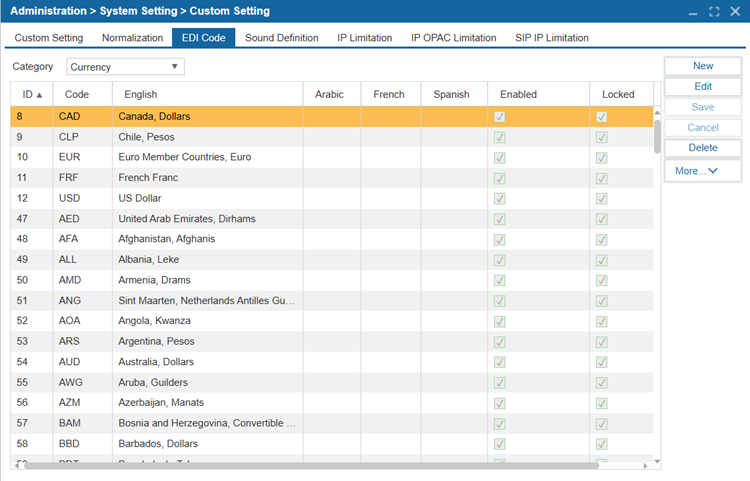This screenshot has height=481, width=750.
Task: Expand the More... menu
Action: click(x=702, y=171)
